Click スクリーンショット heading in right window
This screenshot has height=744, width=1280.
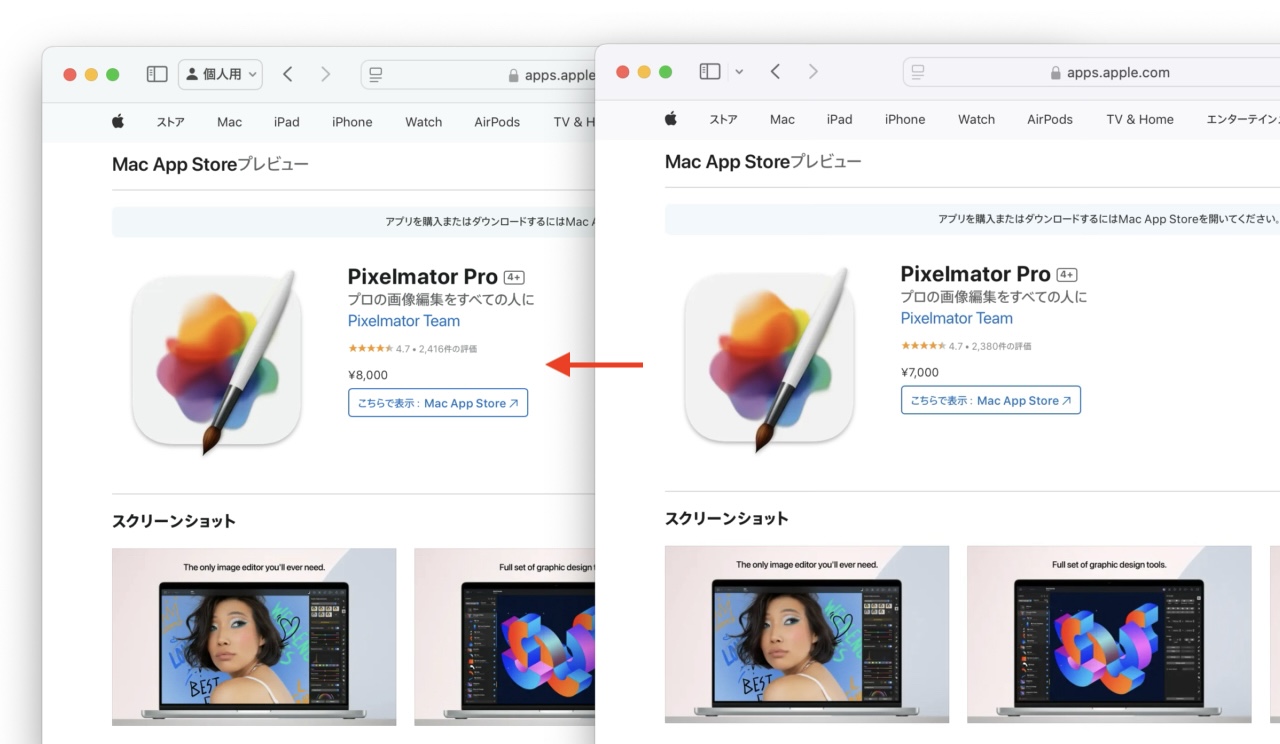click(x=727, y=518)
